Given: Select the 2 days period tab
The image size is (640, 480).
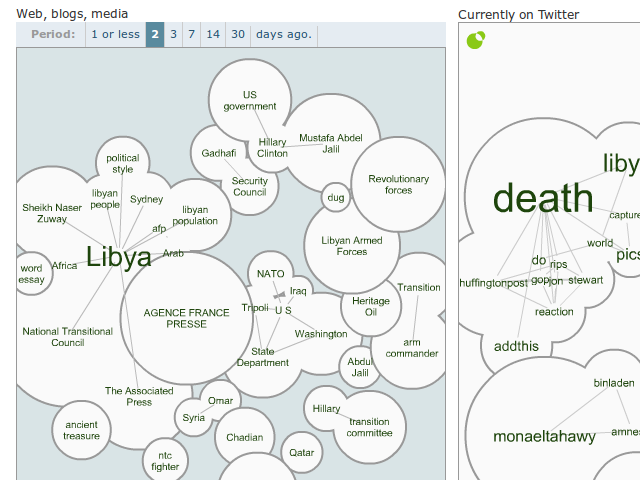Looking at the screenshot, I should tap(155, 35).
